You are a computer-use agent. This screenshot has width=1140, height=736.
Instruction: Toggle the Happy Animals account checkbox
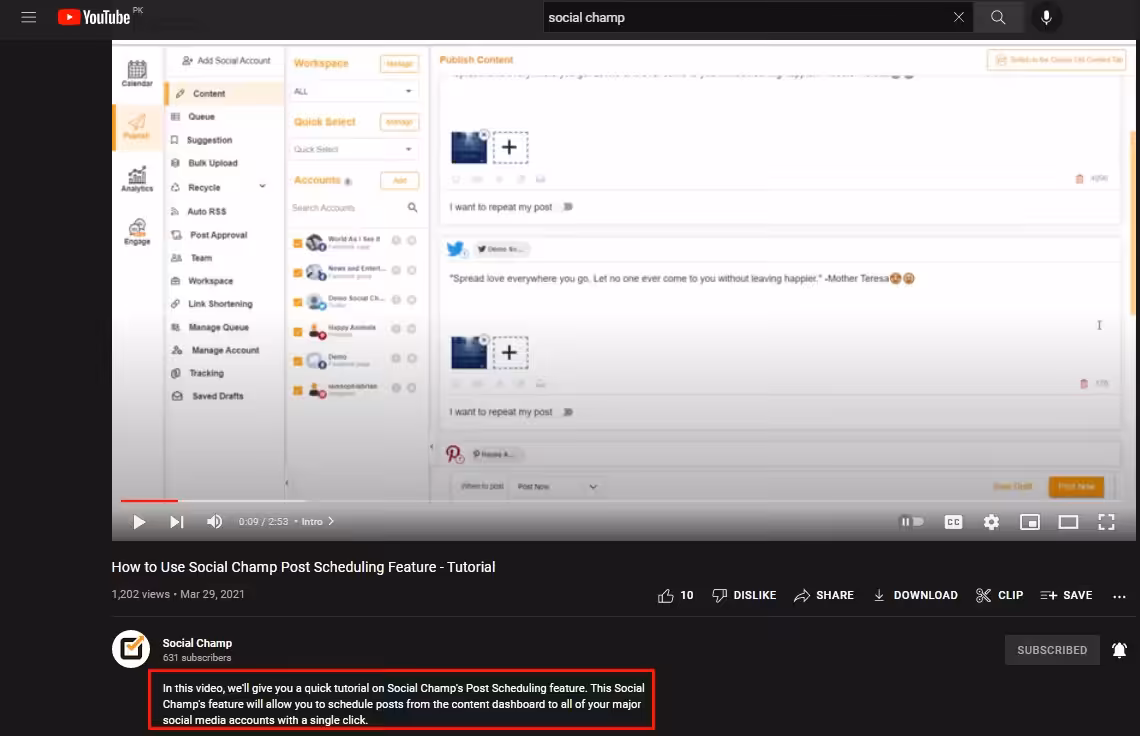pos(297,332)
